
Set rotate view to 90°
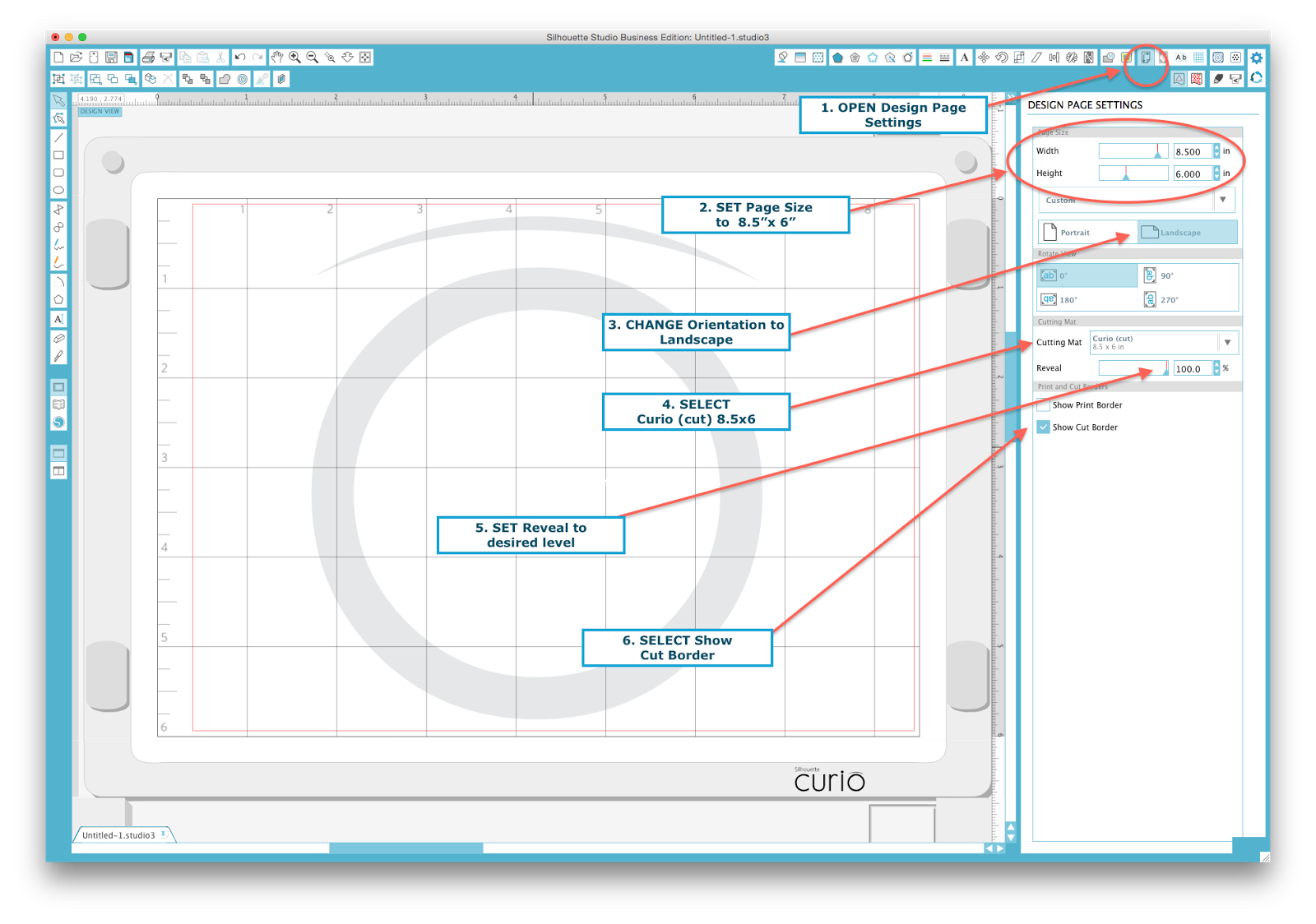tap(1188, 275)
